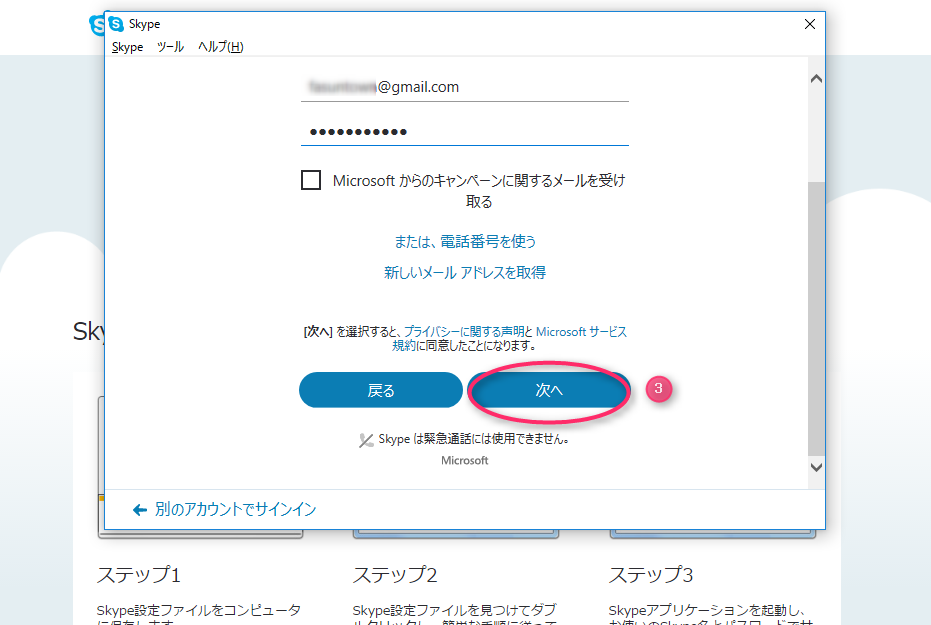Close the Skype sign-in window

(809, 24)
